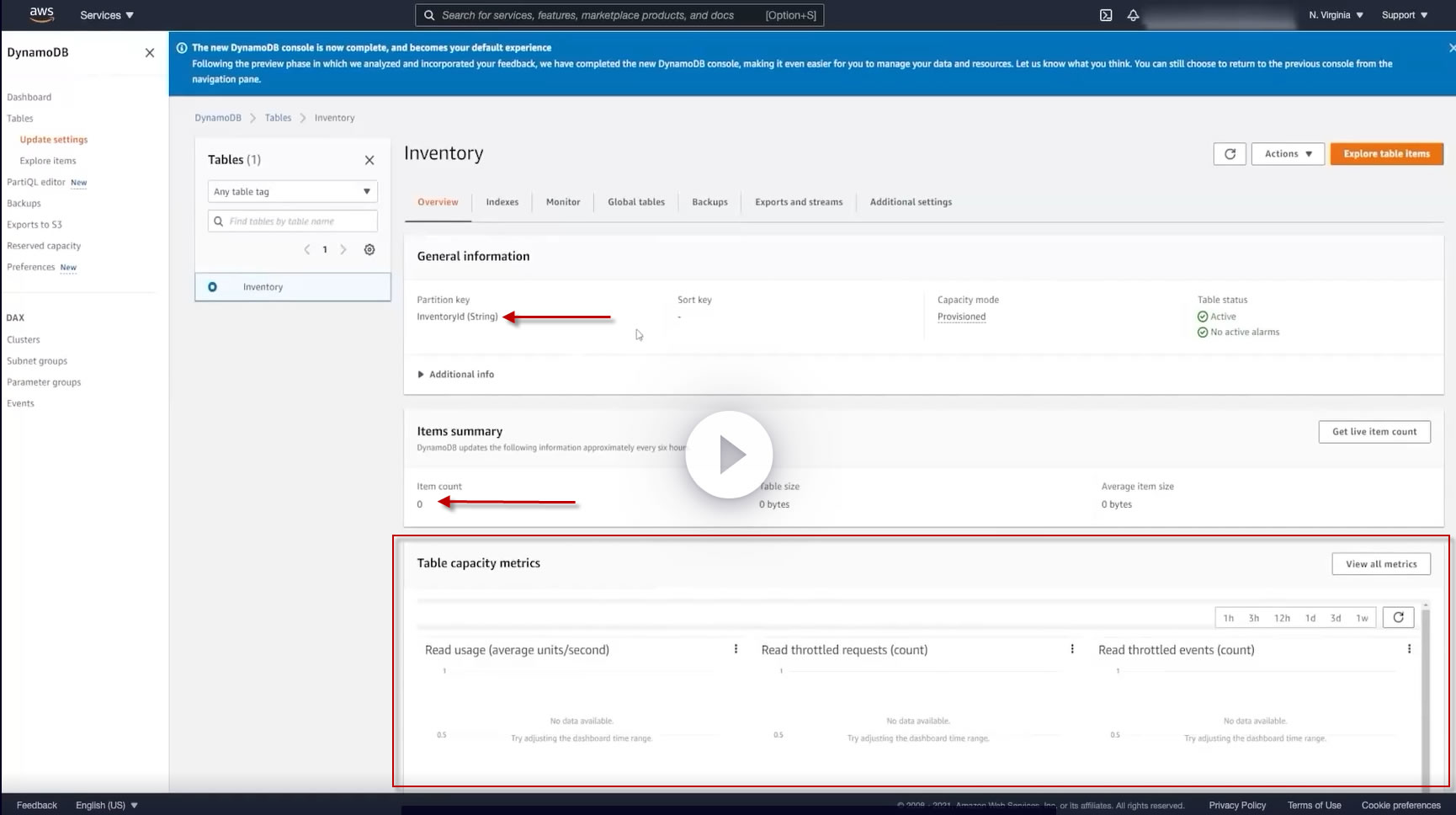The height and width of the screenshot is (815, 1456).
Task: Open Read throttled requests chart options menu
Action: pos(1072,649)
